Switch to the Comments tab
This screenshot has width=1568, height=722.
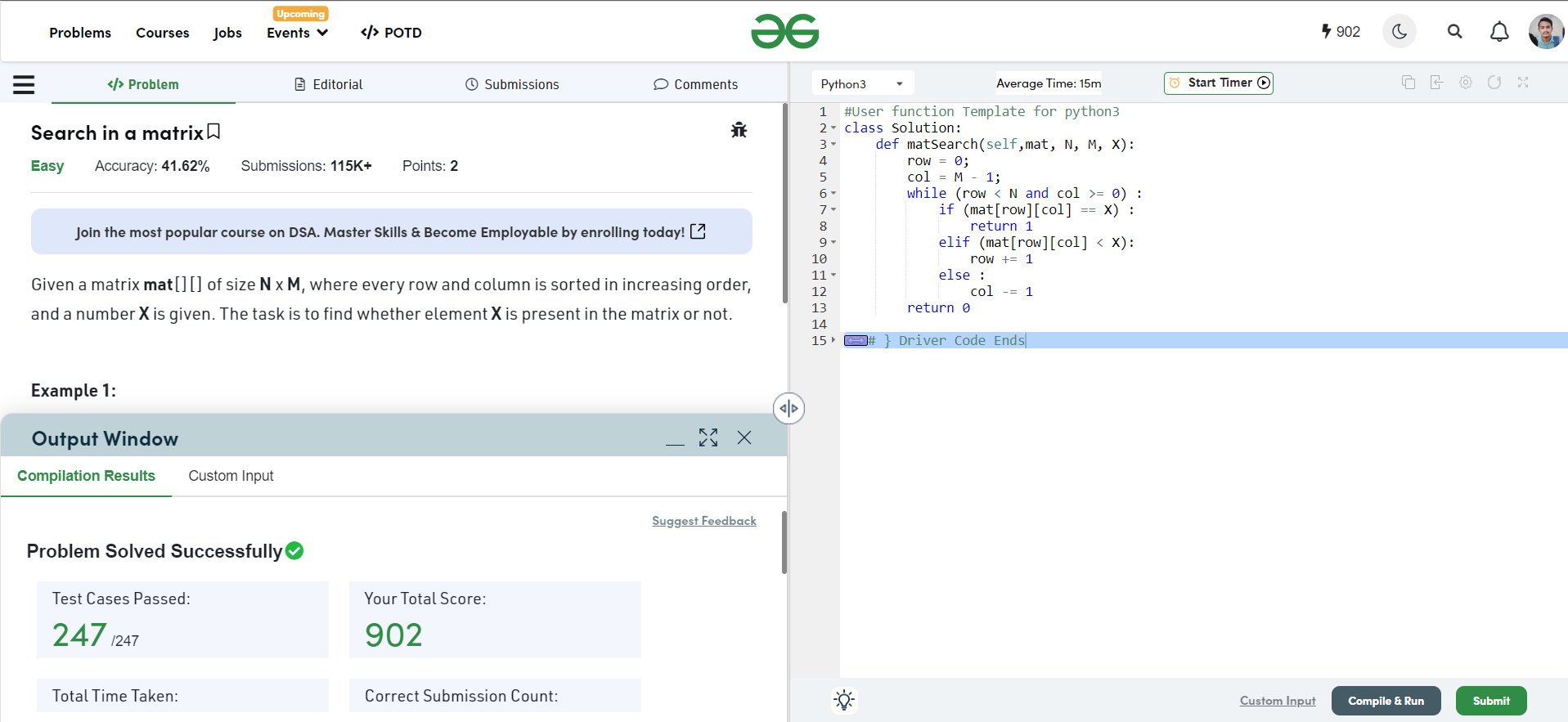tap(695, 84)
